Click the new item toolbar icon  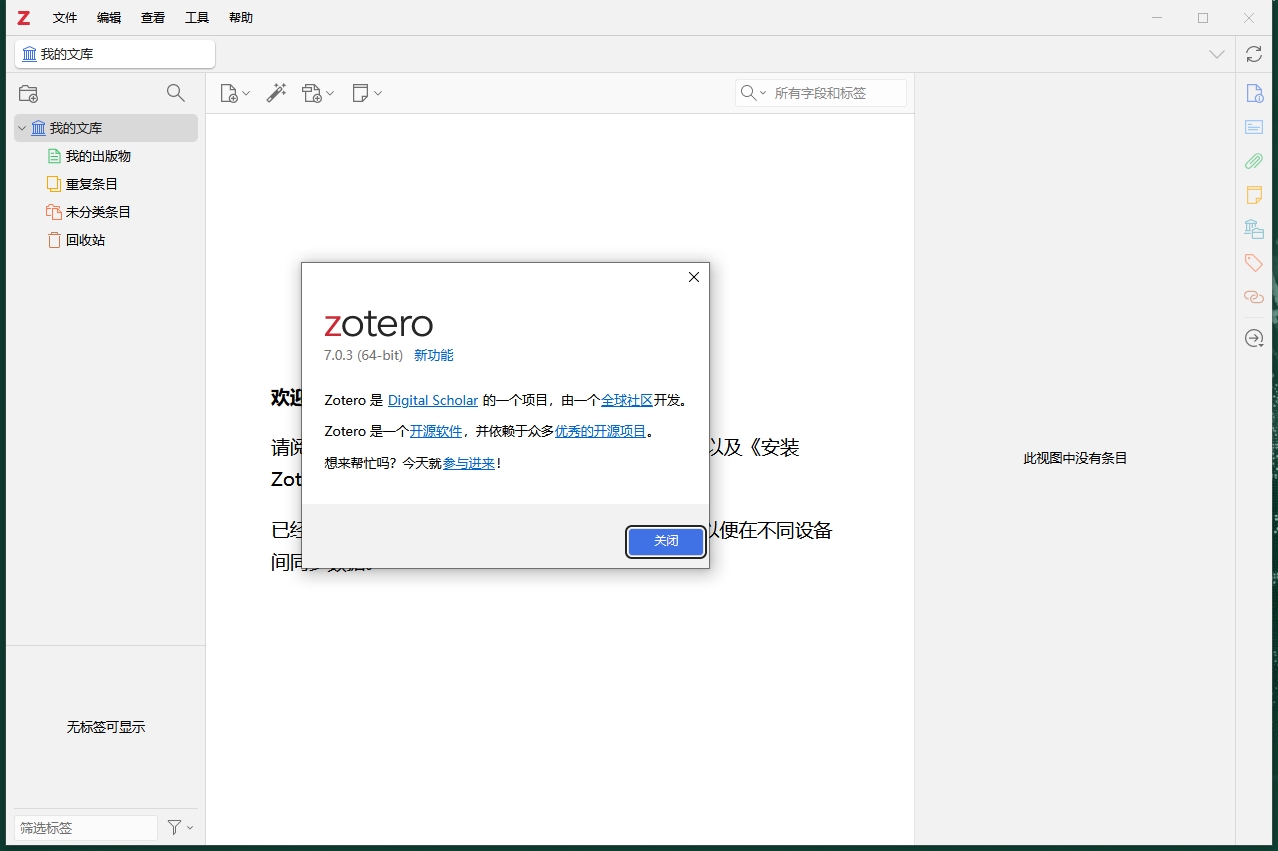tap(235, 93)
